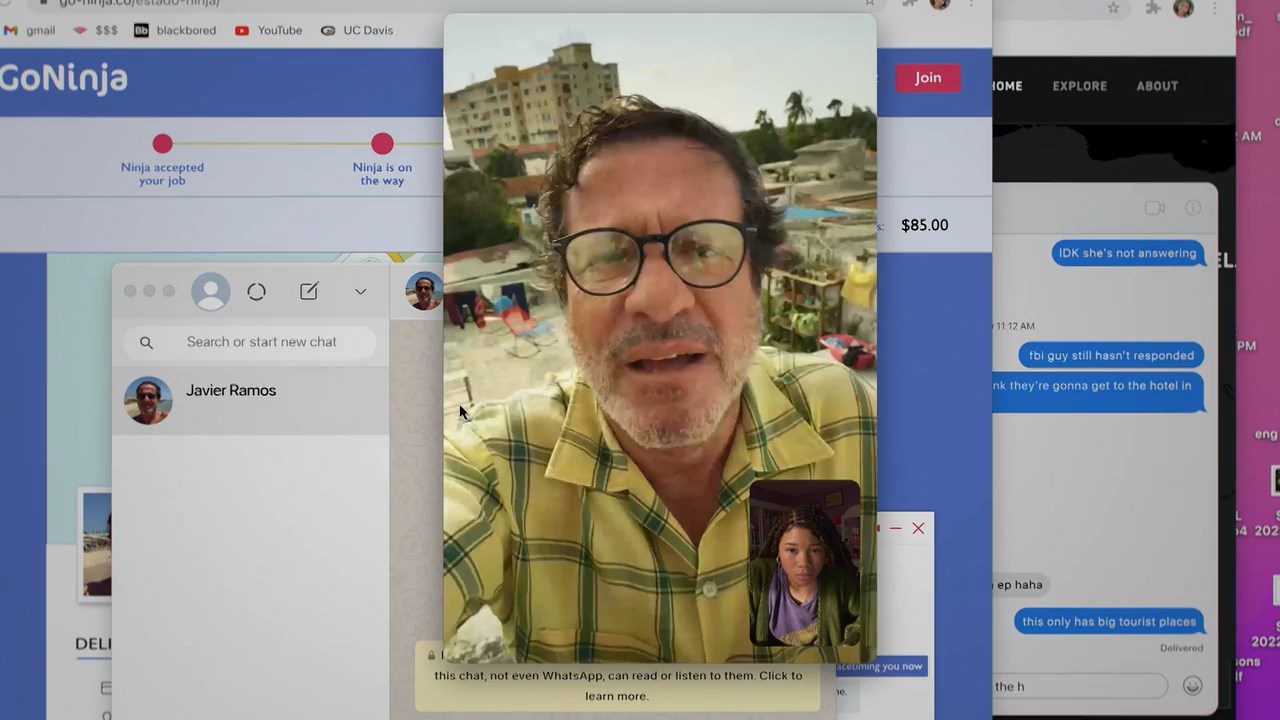Open the YouTube bookmark
Screen dimensions: 1280x720
268,30
